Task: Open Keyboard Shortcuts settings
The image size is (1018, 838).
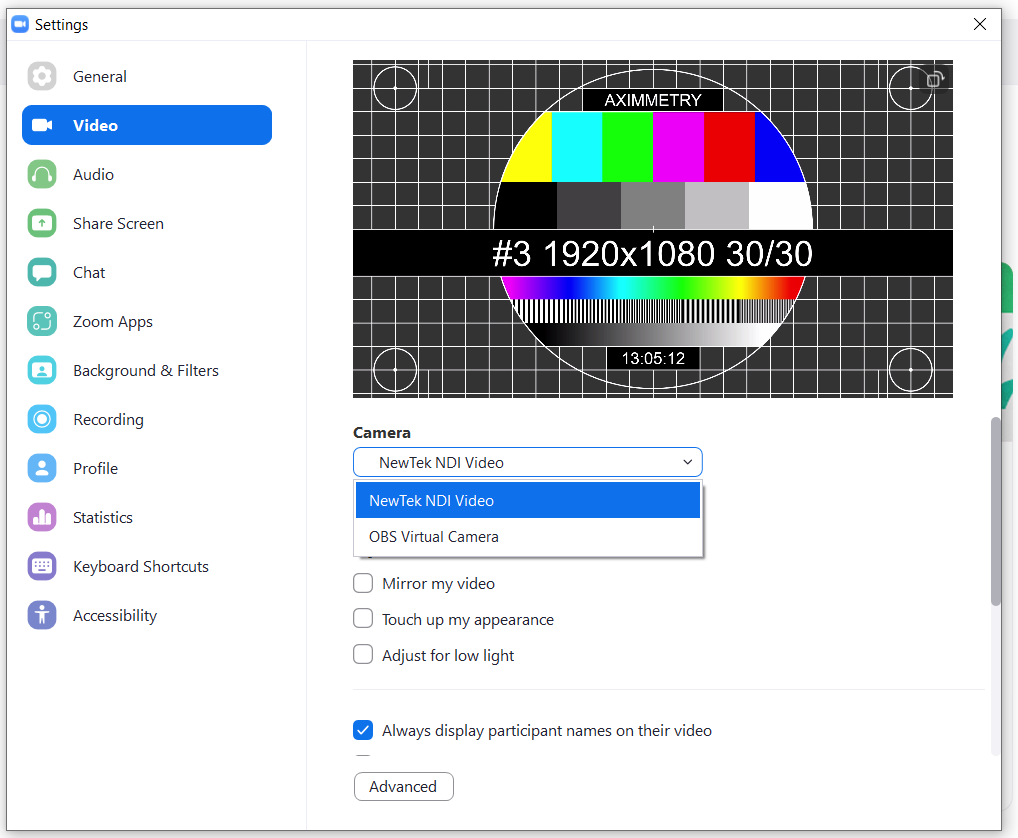Action: click(147, 567)
